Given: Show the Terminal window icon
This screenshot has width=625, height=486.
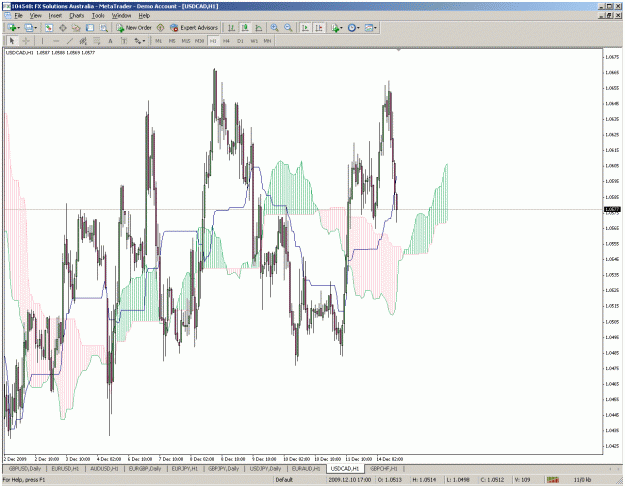Looking at the screenshot, I should pyautogui.click(x=90, y=28).
